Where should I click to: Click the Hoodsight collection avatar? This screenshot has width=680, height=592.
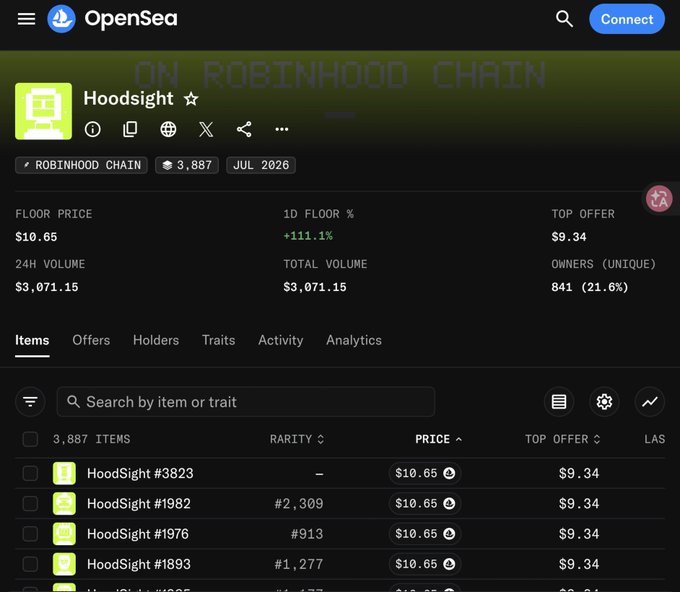tap(43, 111)
